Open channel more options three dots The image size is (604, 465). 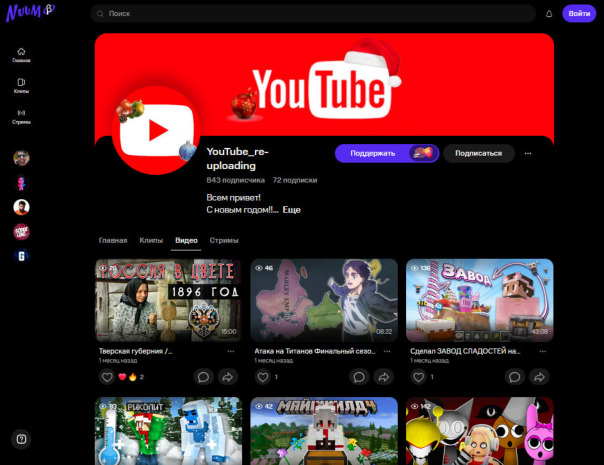pos(528,153)
